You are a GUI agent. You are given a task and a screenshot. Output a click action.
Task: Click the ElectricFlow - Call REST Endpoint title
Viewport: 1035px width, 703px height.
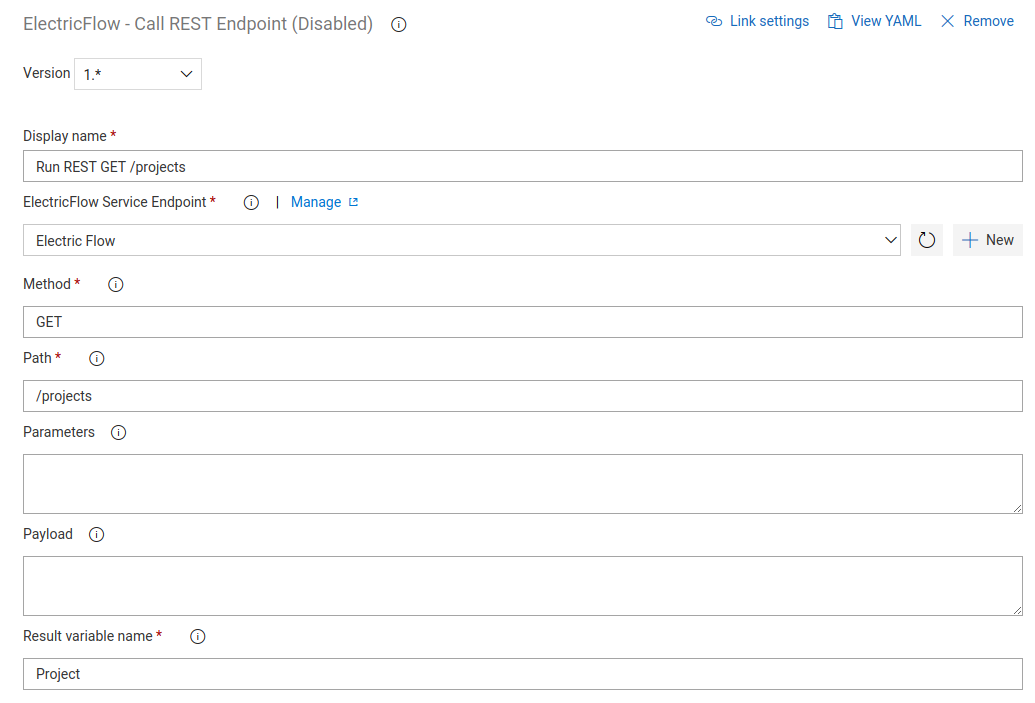(x=198, y=24)
